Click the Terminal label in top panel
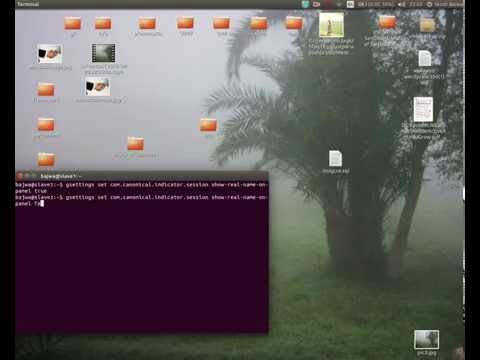This screenshot has width=480, height=360. click(28, 4)
